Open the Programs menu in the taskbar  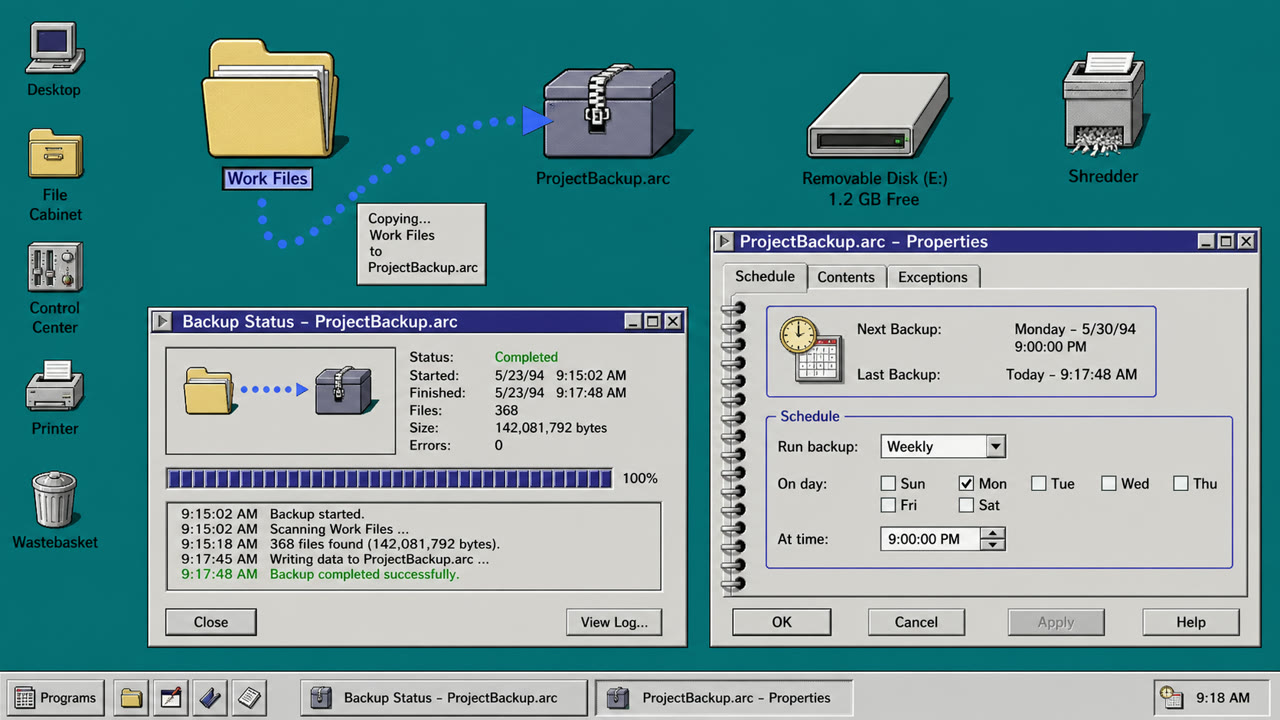(x=56, y=698)
